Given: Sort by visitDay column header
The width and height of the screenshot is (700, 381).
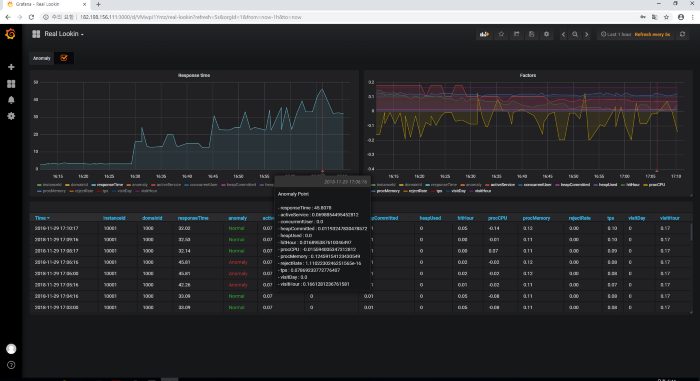Looking at the screenshot, I should [637, 218].
